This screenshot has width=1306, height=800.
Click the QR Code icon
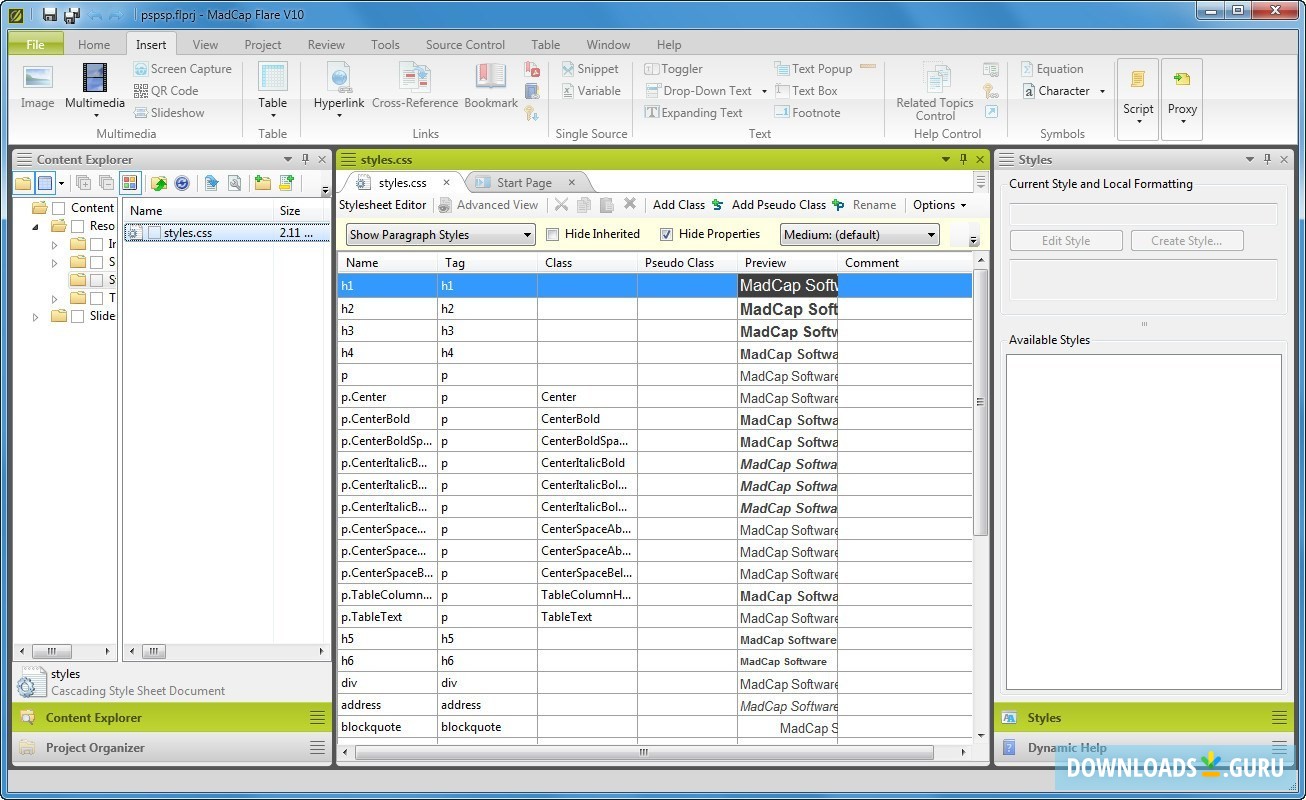click(x=141, y=91)
